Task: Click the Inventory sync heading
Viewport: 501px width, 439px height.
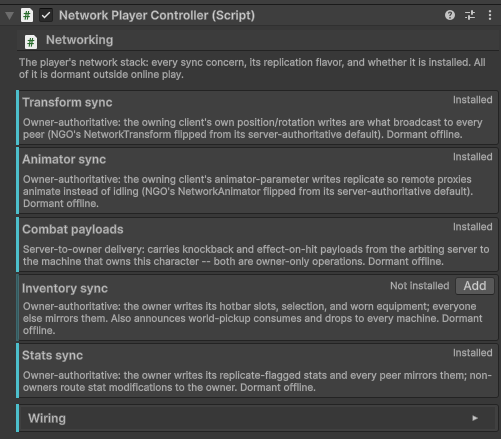Action: coord(65,288)
